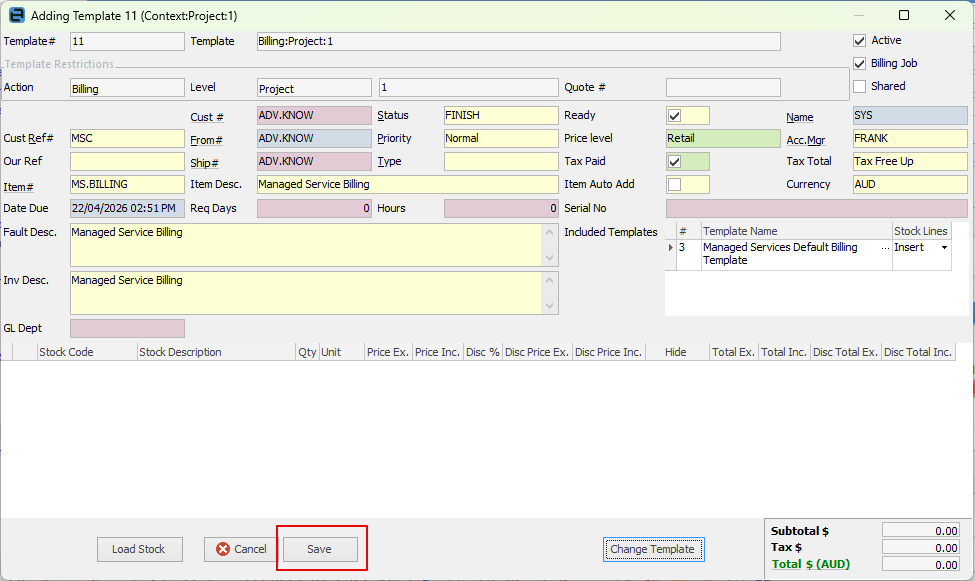The height and width of the screenshot is (581, 975).
Task: Click the Disc % column header
Action: pos(483,352)
